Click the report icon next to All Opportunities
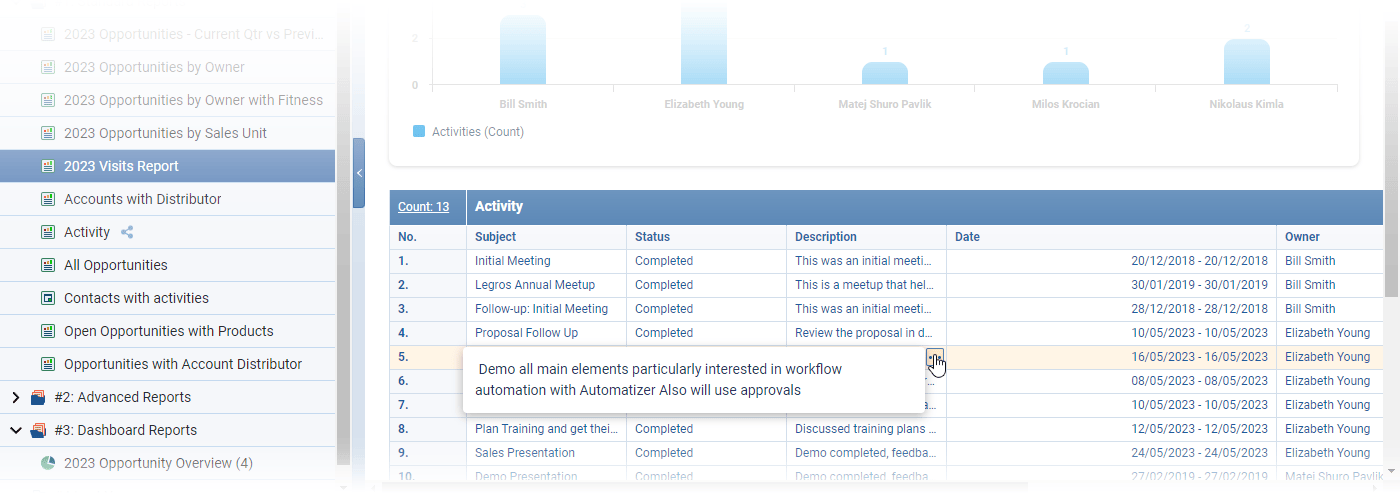This screenshot has height=493, width=1400. coord(47,265)
